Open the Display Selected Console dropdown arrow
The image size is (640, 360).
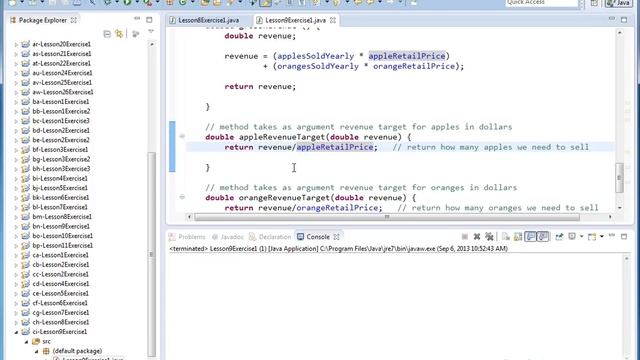tap(582, 236)
